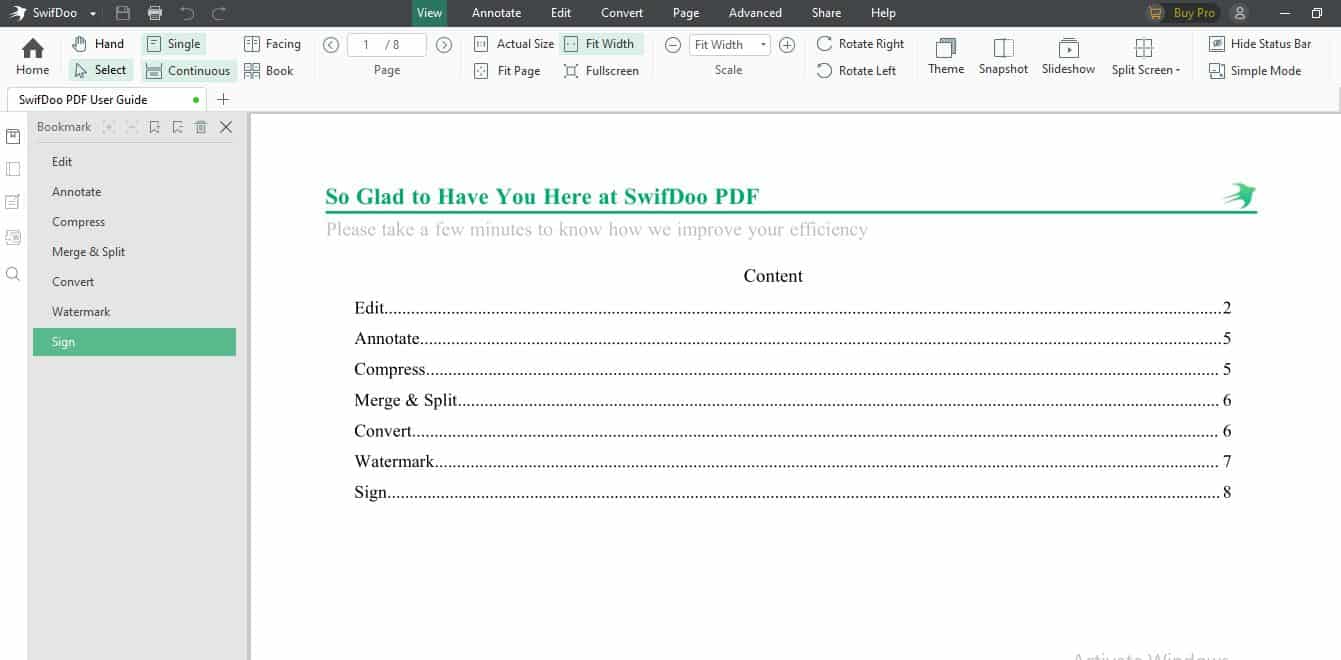1341x660 pixels.
Task: Open the Edit ribbon tab
Action: click(561, 13)
